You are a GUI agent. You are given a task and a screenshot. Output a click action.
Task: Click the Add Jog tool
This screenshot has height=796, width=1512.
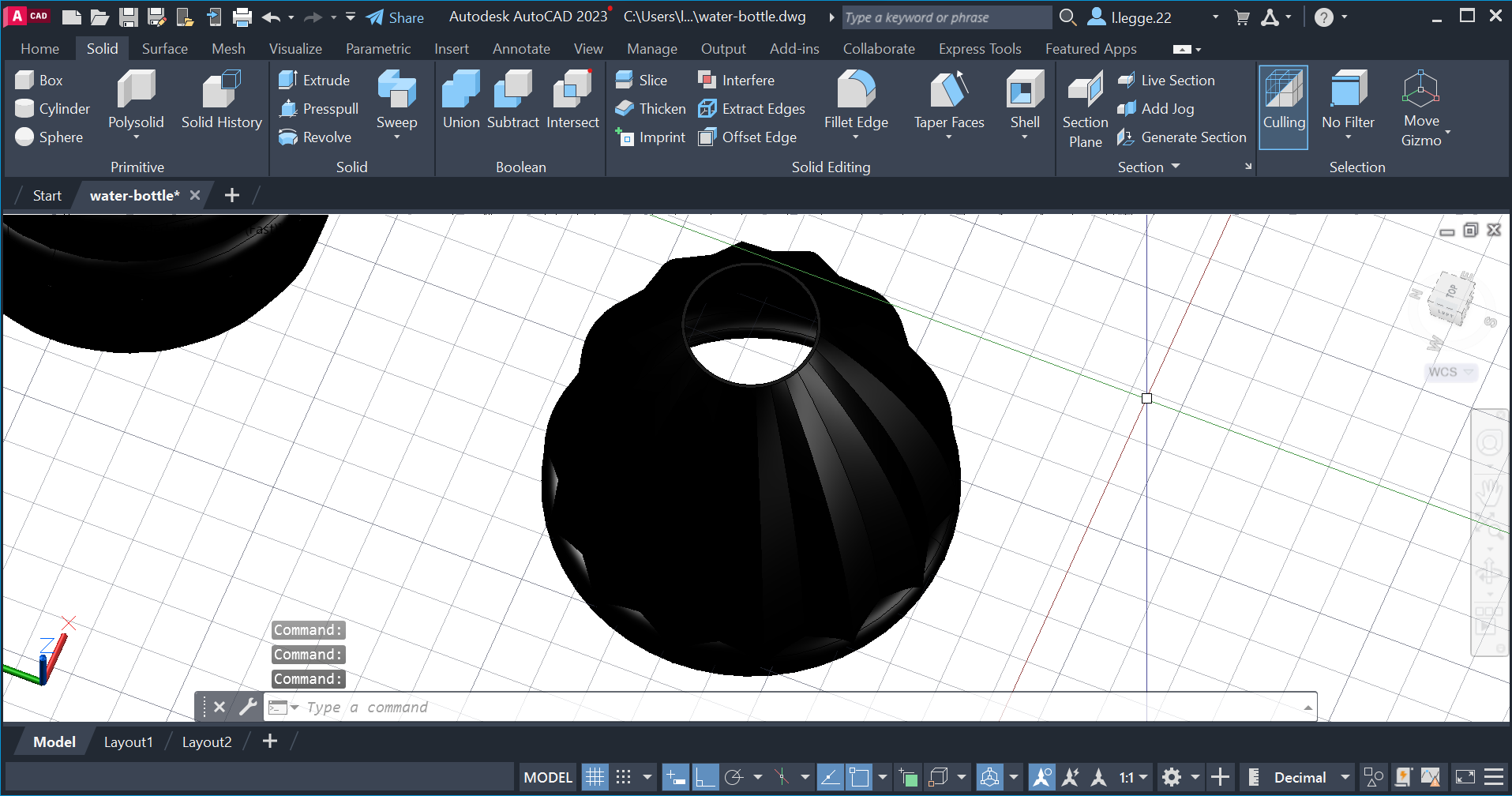pyautogui.click(x=1156, y=108)
